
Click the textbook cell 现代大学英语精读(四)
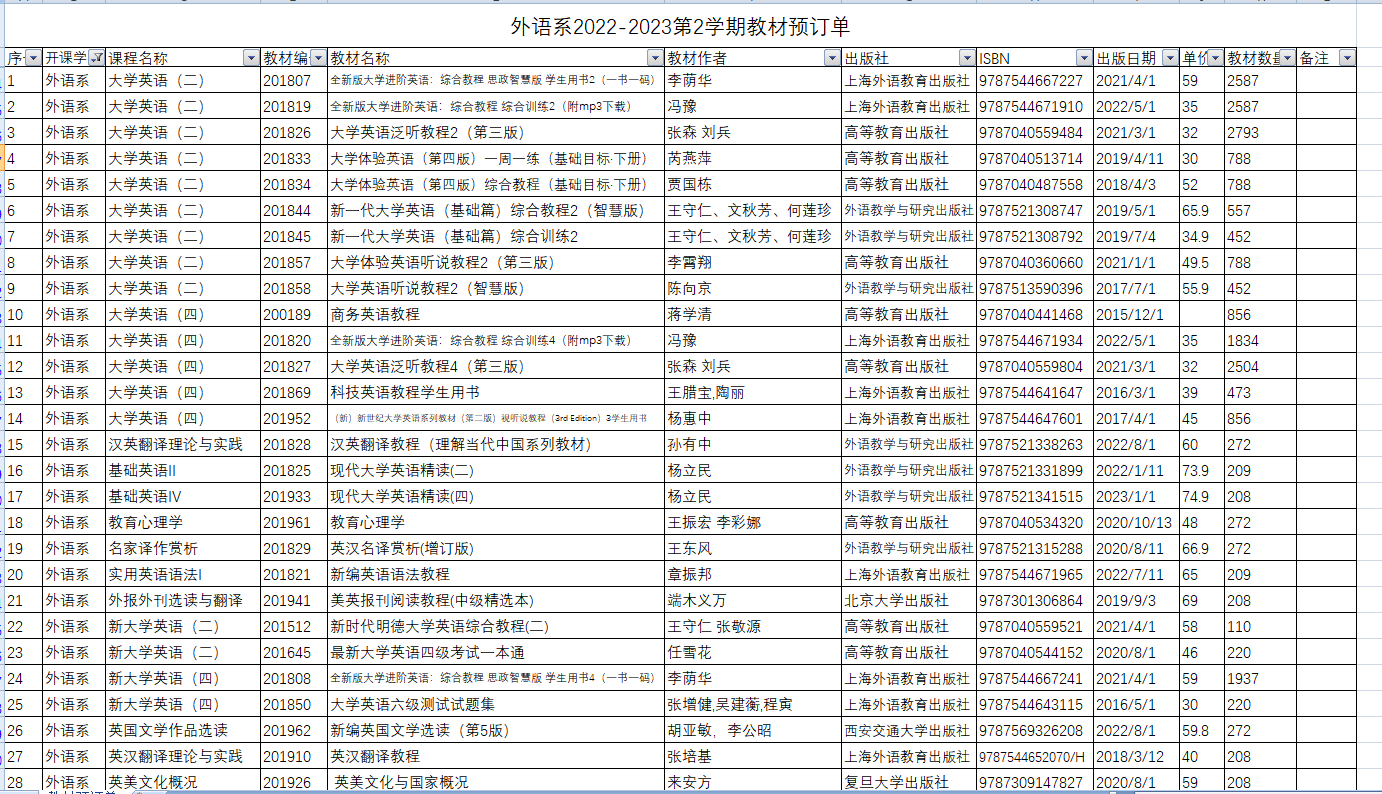[496, 496]
